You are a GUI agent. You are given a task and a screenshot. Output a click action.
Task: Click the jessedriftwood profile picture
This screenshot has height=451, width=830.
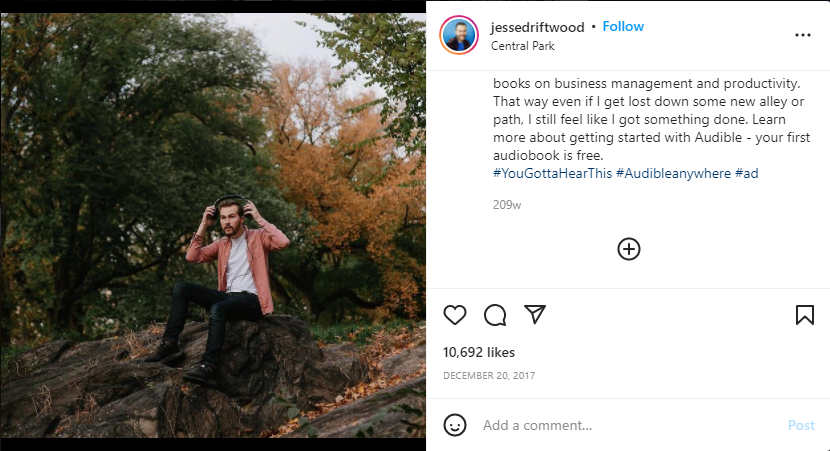click(x=459, y=35)
